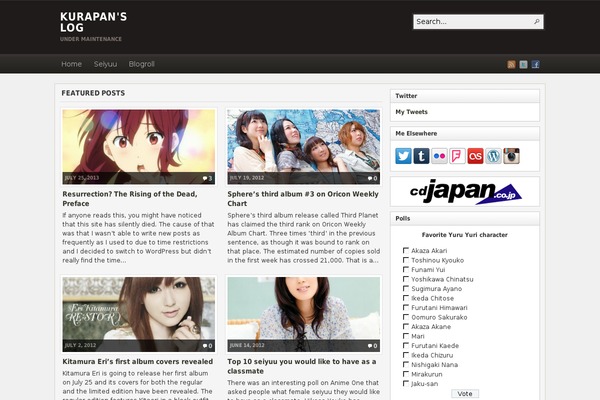Click the Polls widget header
This screenshot has width=600, height=400.
pos(465,219)
